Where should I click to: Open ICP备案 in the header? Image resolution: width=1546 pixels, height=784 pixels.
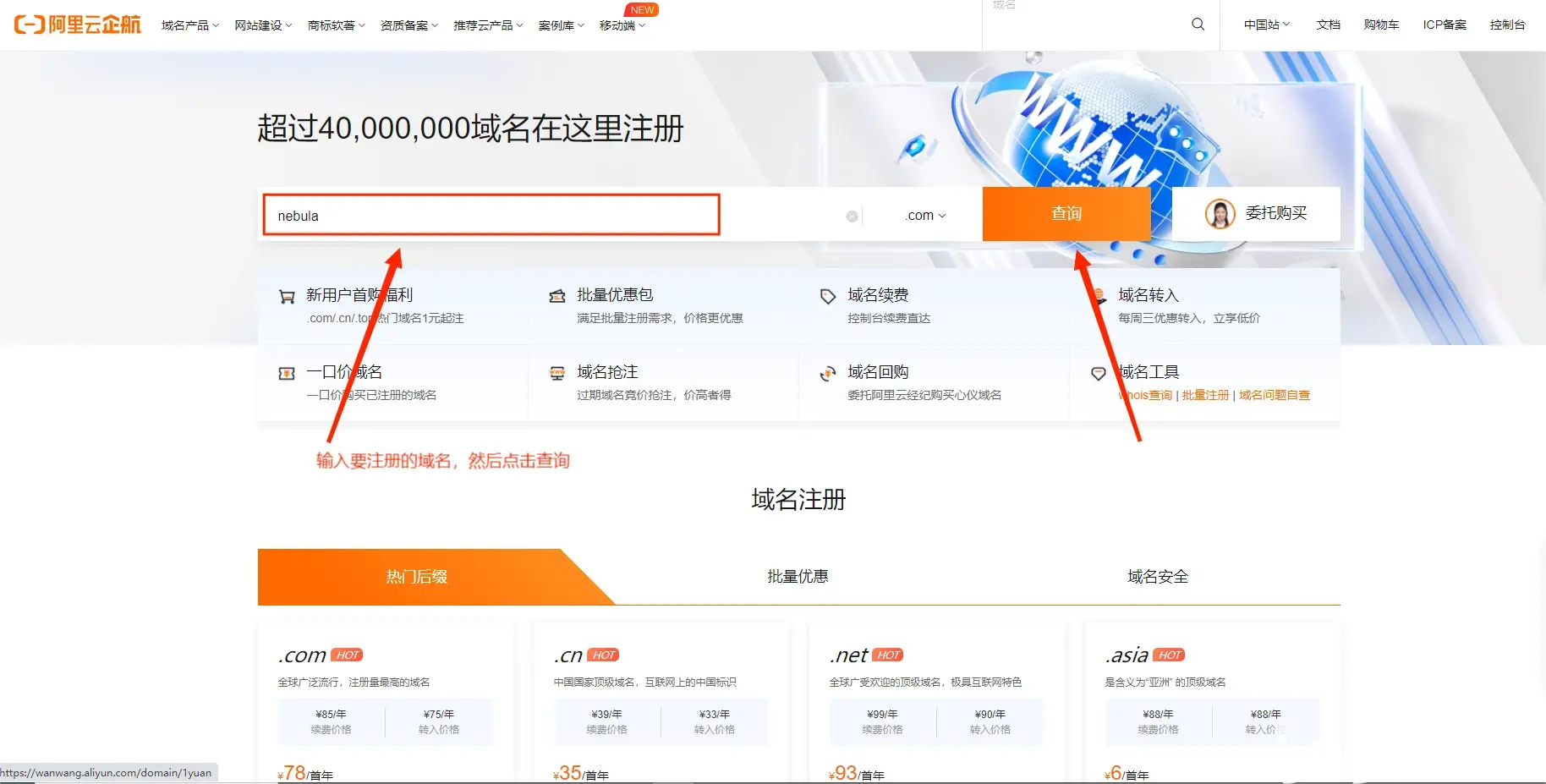(1445, 25)
